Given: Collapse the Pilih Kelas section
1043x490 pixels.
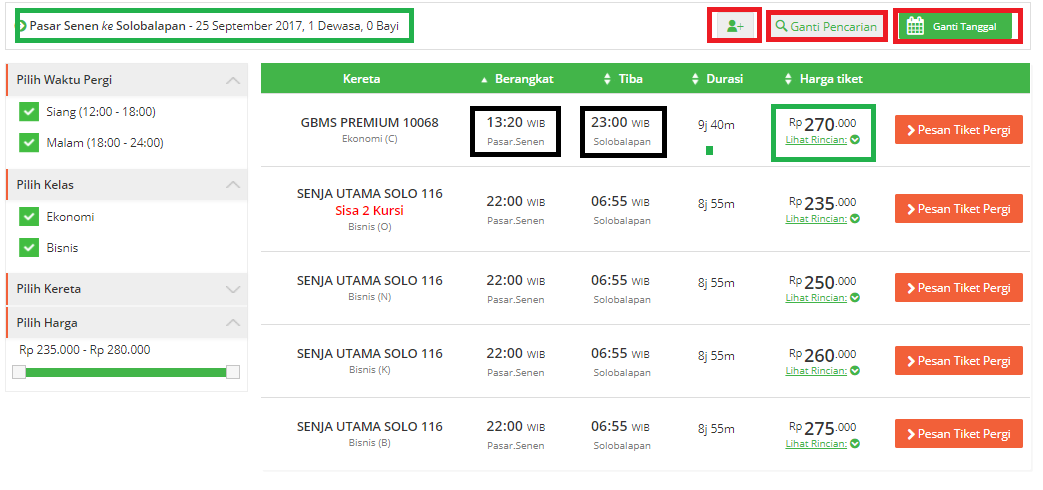Looking at the screenshot, I should point(233,185).
